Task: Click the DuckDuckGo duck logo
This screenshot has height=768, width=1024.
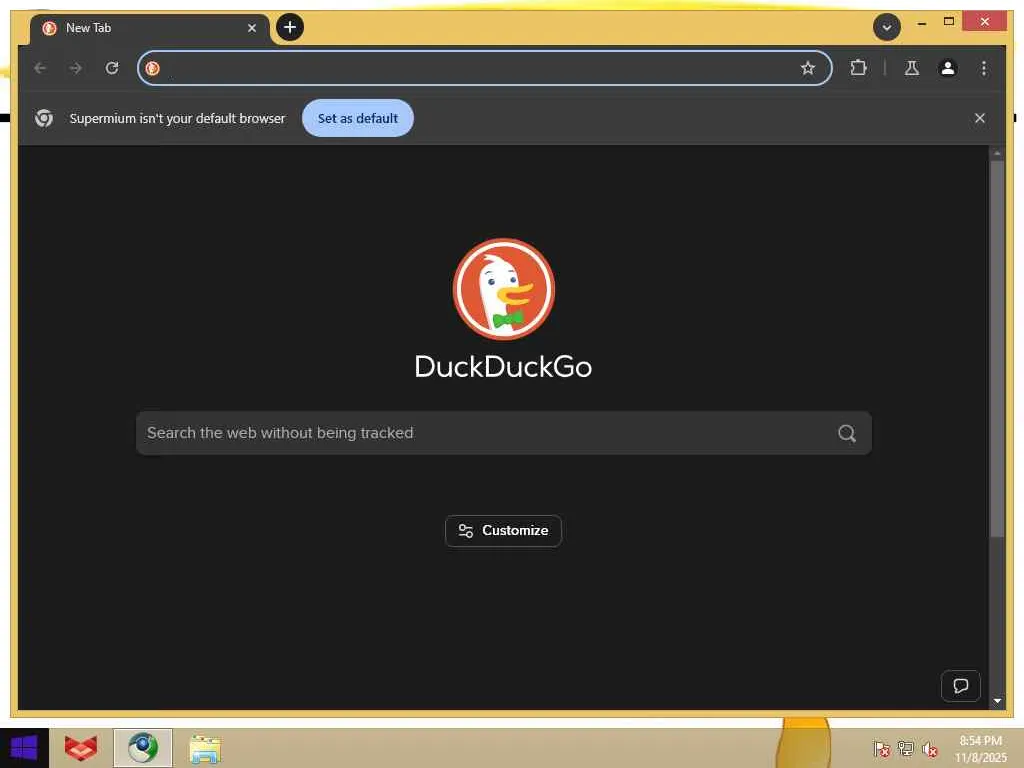Action: tap(504, 289)
